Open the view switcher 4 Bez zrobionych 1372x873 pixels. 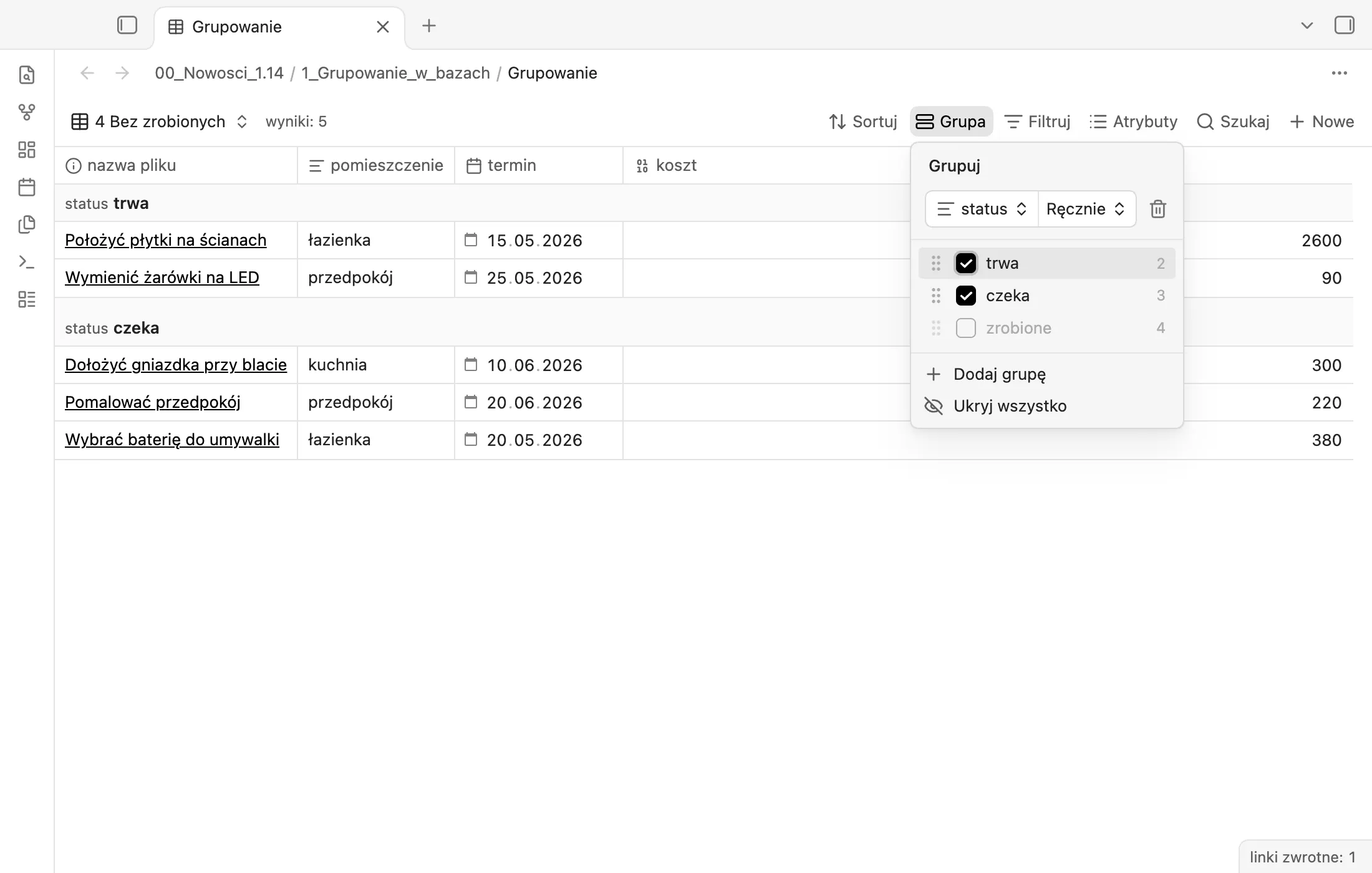pyautogui.click(x=160, y=122)
